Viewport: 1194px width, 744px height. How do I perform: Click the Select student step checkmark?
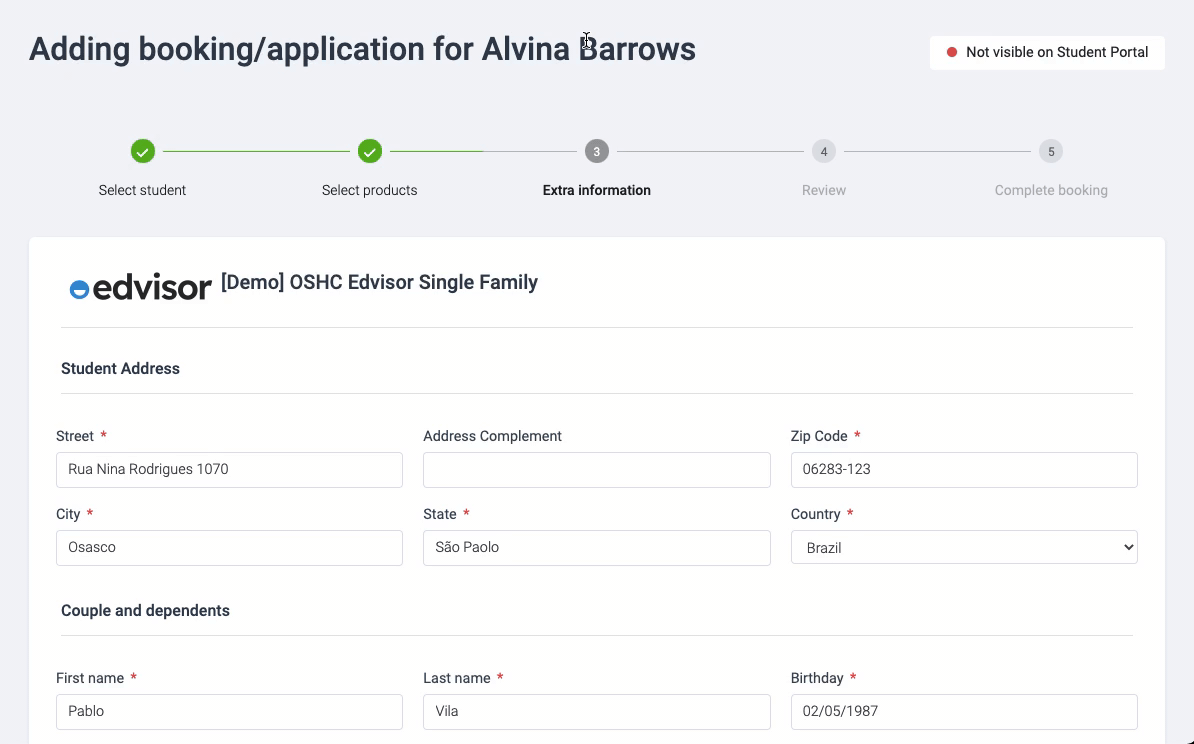[x=142, y=151]
